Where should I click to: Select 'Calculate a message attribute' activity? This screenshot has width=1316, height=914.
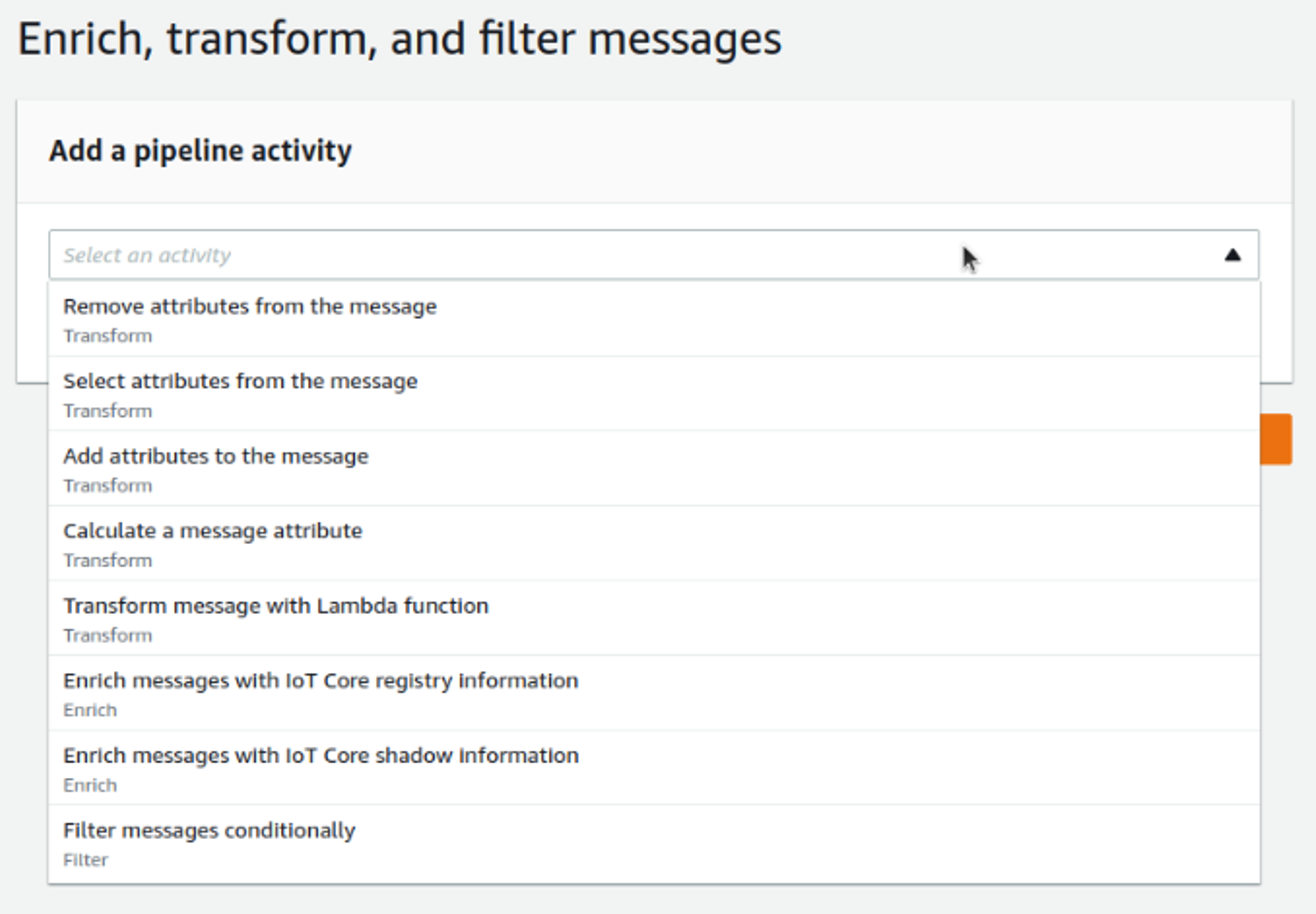pos(212,531)
